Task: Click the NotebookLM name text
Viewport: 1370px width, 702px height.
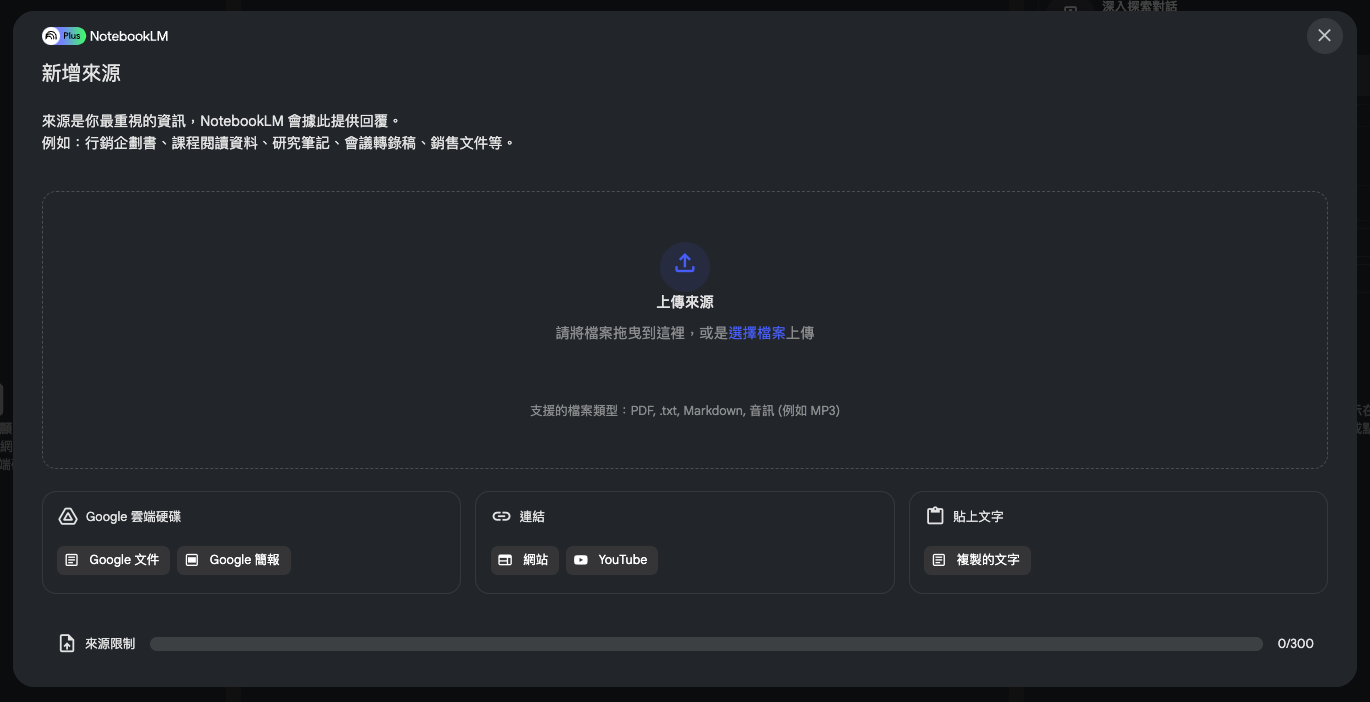Action: (129, 36)
